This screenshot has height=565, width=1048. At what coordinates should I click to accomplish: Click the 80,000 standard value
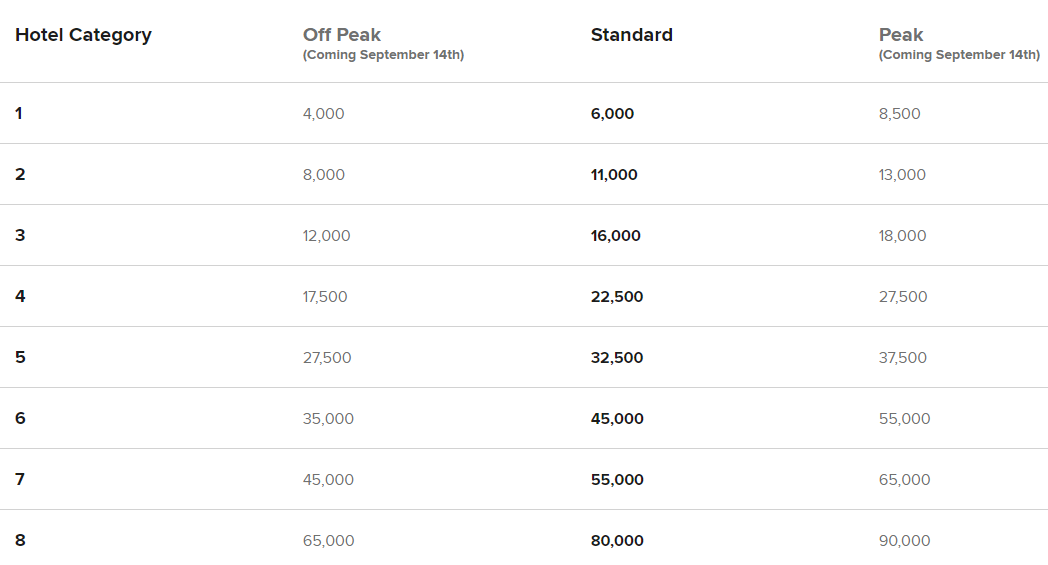617,540
